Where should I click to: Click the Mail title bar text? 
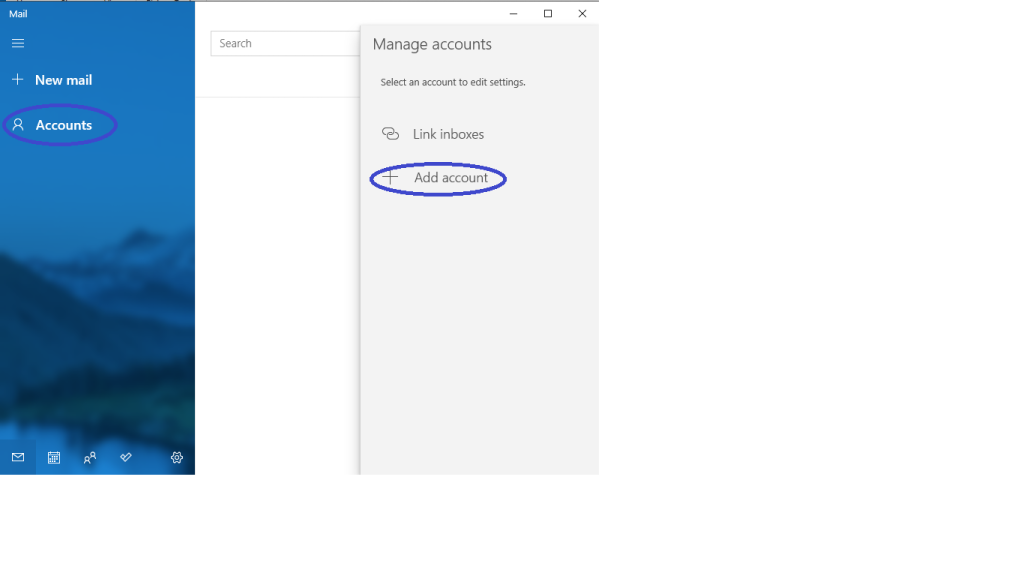click(18, 14)
